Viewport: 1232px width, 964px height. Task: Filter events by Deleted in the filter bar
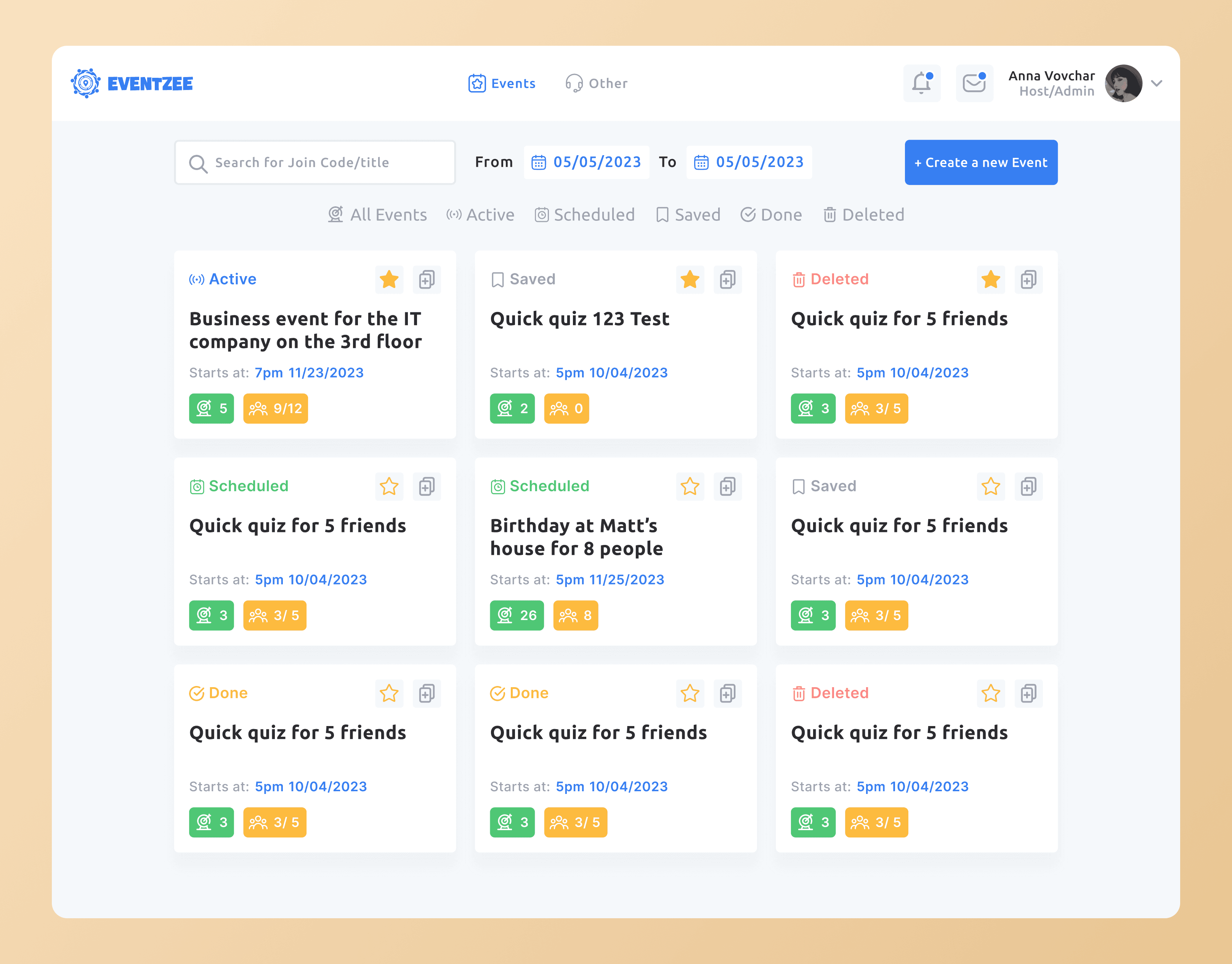864,215
